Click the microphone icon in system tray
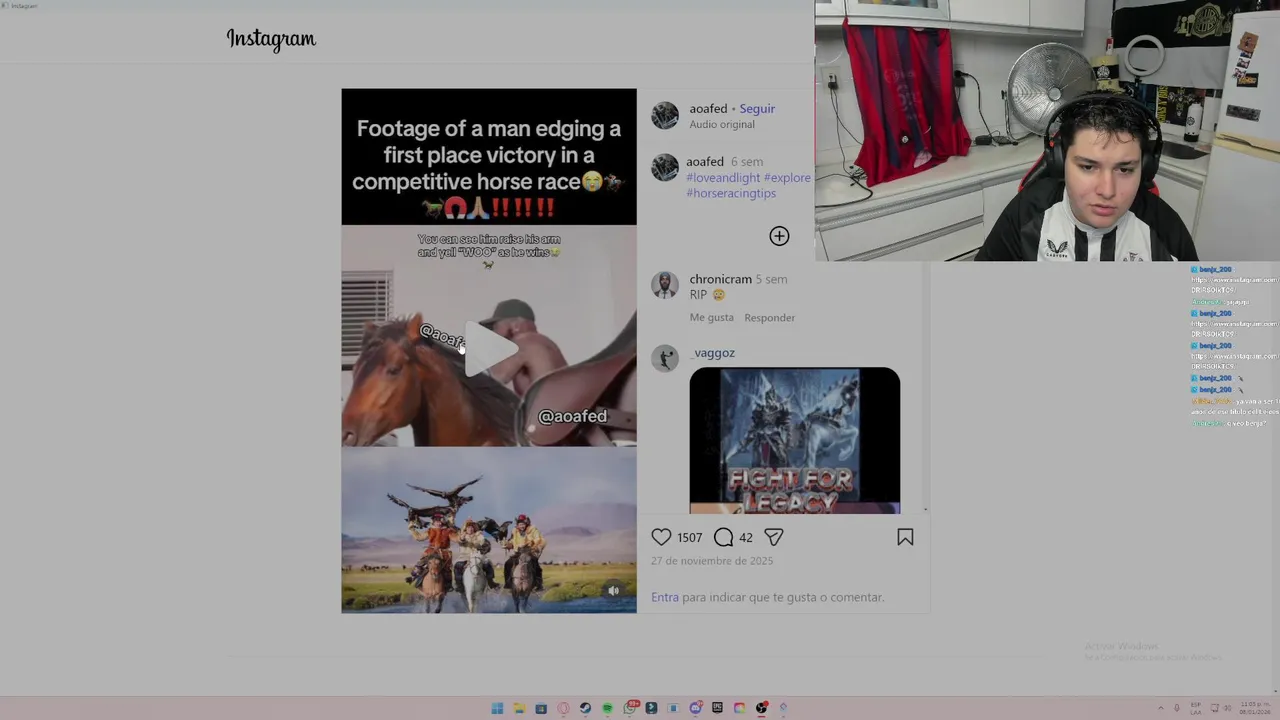Image resolution: width=1280 pixels, height=720 pixels. point(1177,708)
